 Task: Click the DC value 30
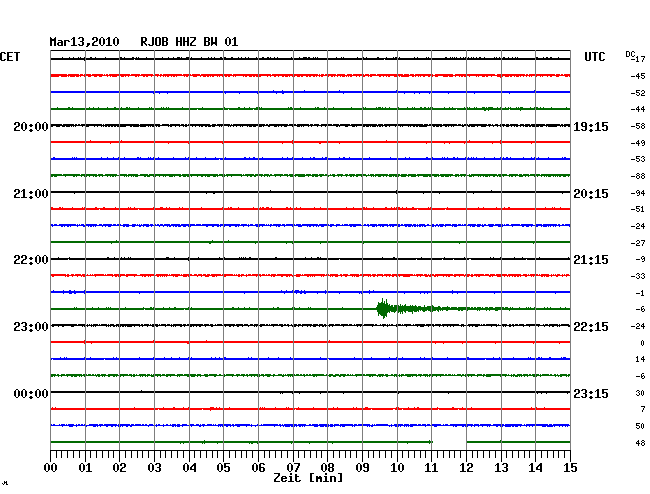tap(640, 393)
